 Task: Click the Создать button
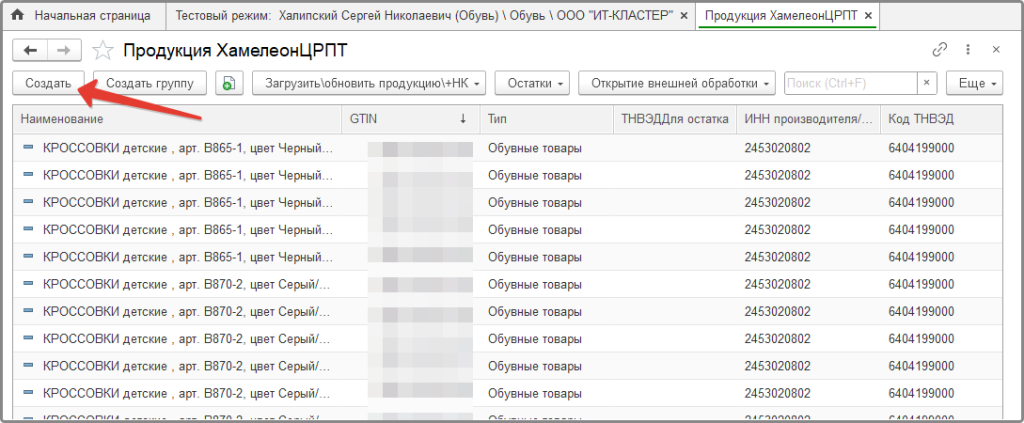click(48, 84)
